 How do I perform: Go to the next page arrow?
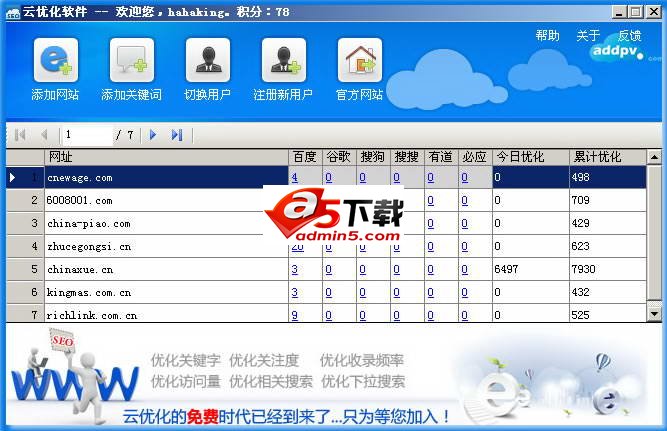click(x=153, y=135)
